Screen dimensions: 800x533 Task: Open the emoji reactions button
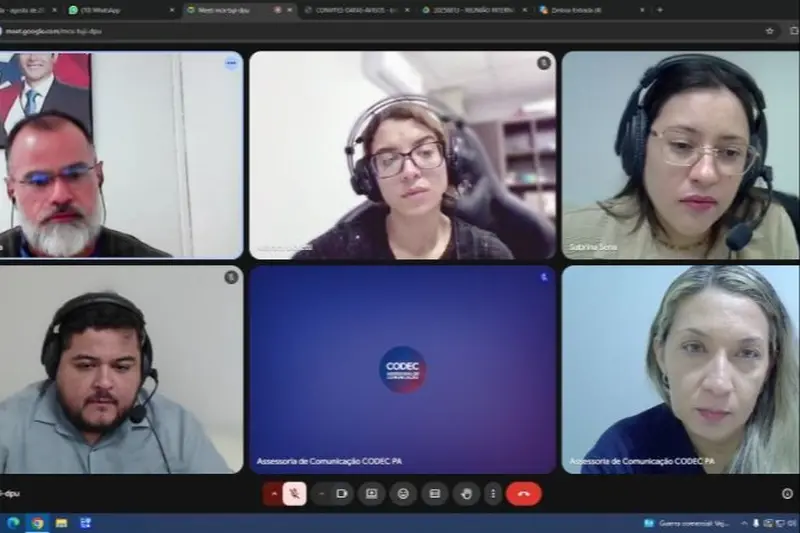403,493
